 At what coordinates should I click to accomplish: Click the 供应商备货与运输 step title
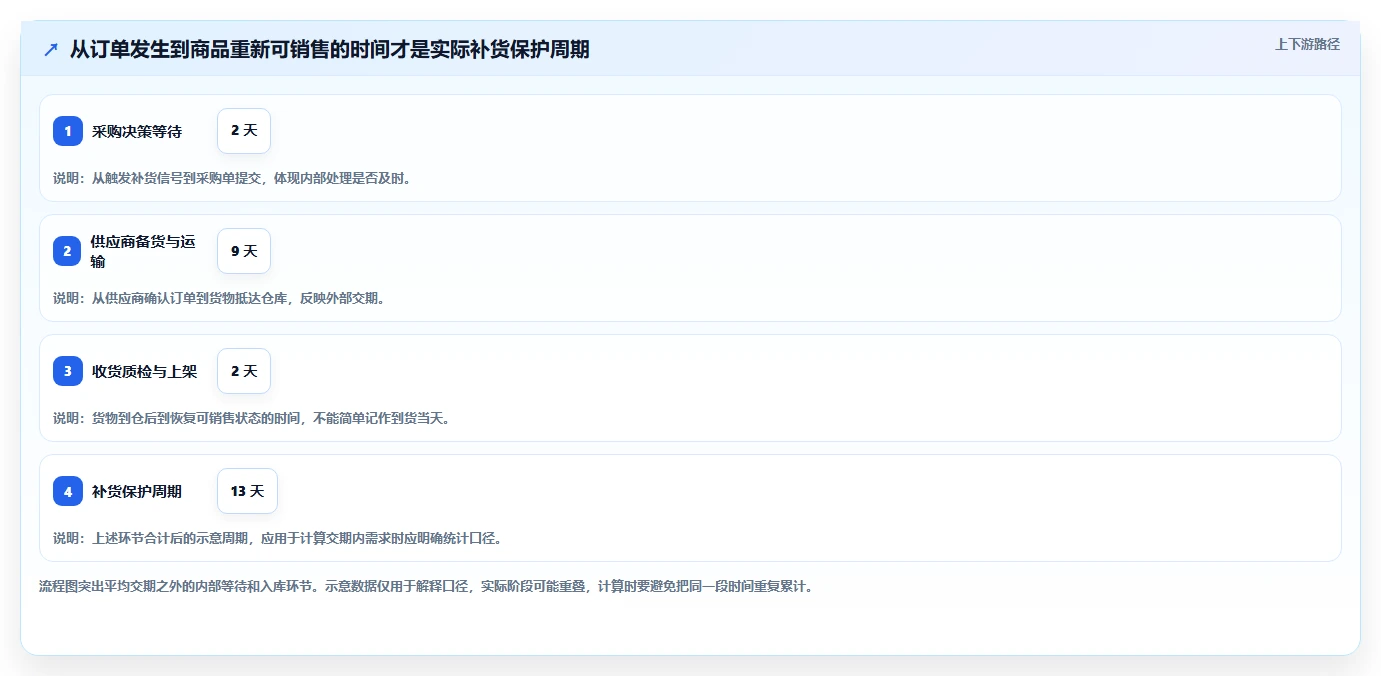(x=143, y=251)
